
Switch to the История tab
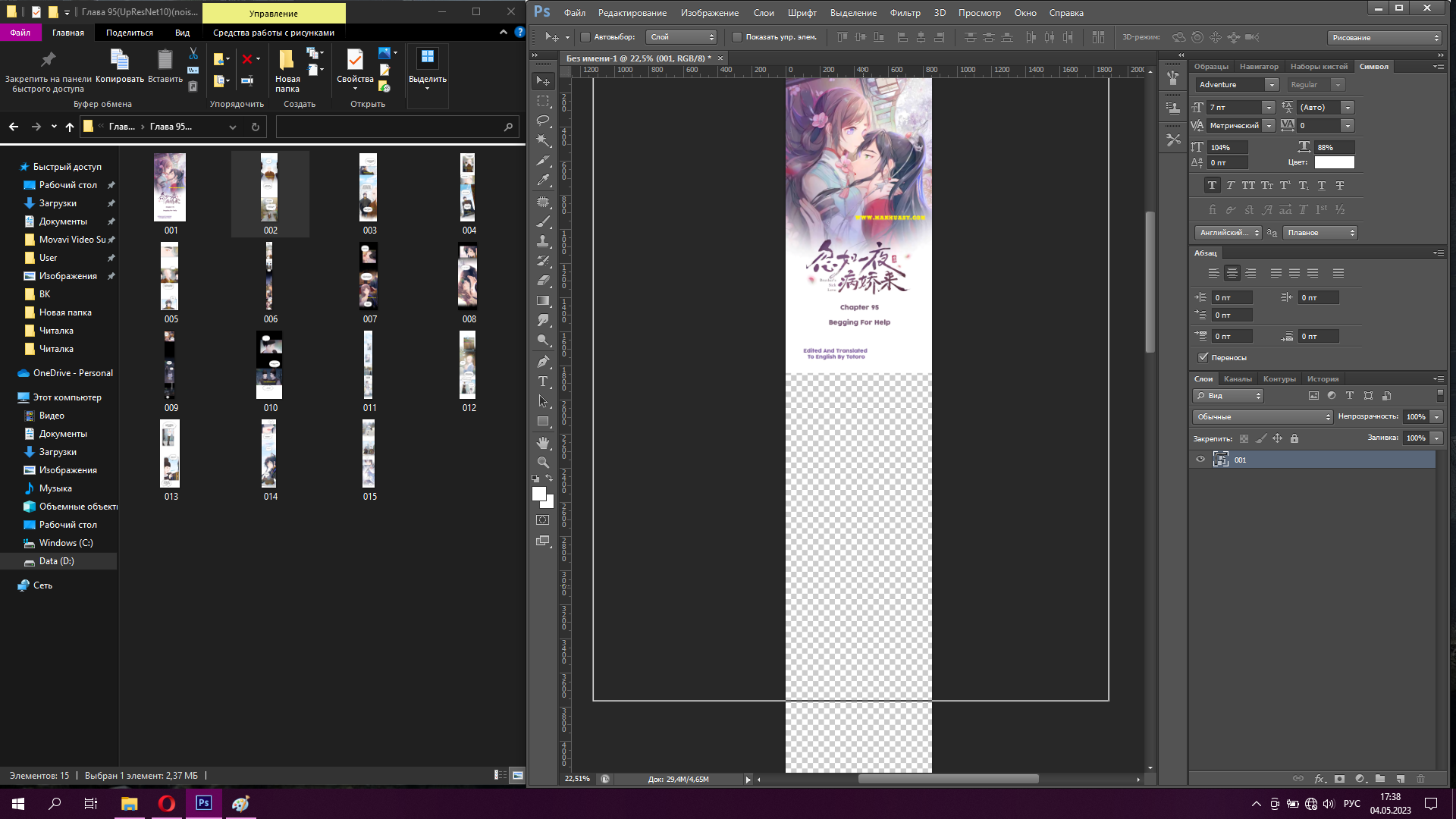[x=1323, y=379]
